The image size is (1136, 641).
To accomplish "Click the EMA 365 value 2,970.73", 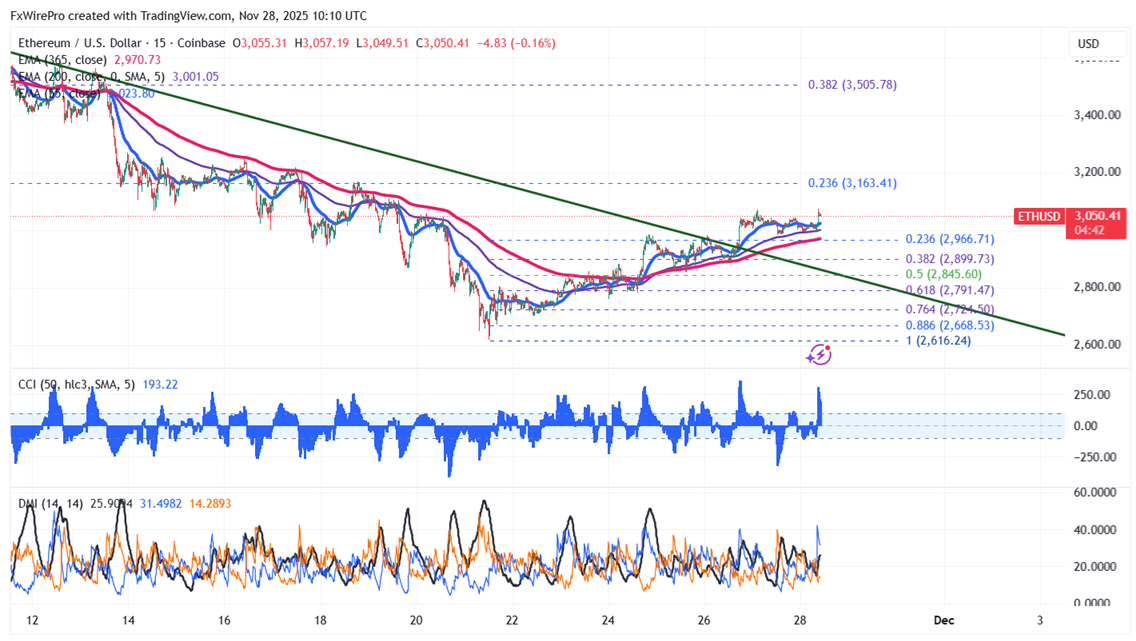I will tap(138, 60).
